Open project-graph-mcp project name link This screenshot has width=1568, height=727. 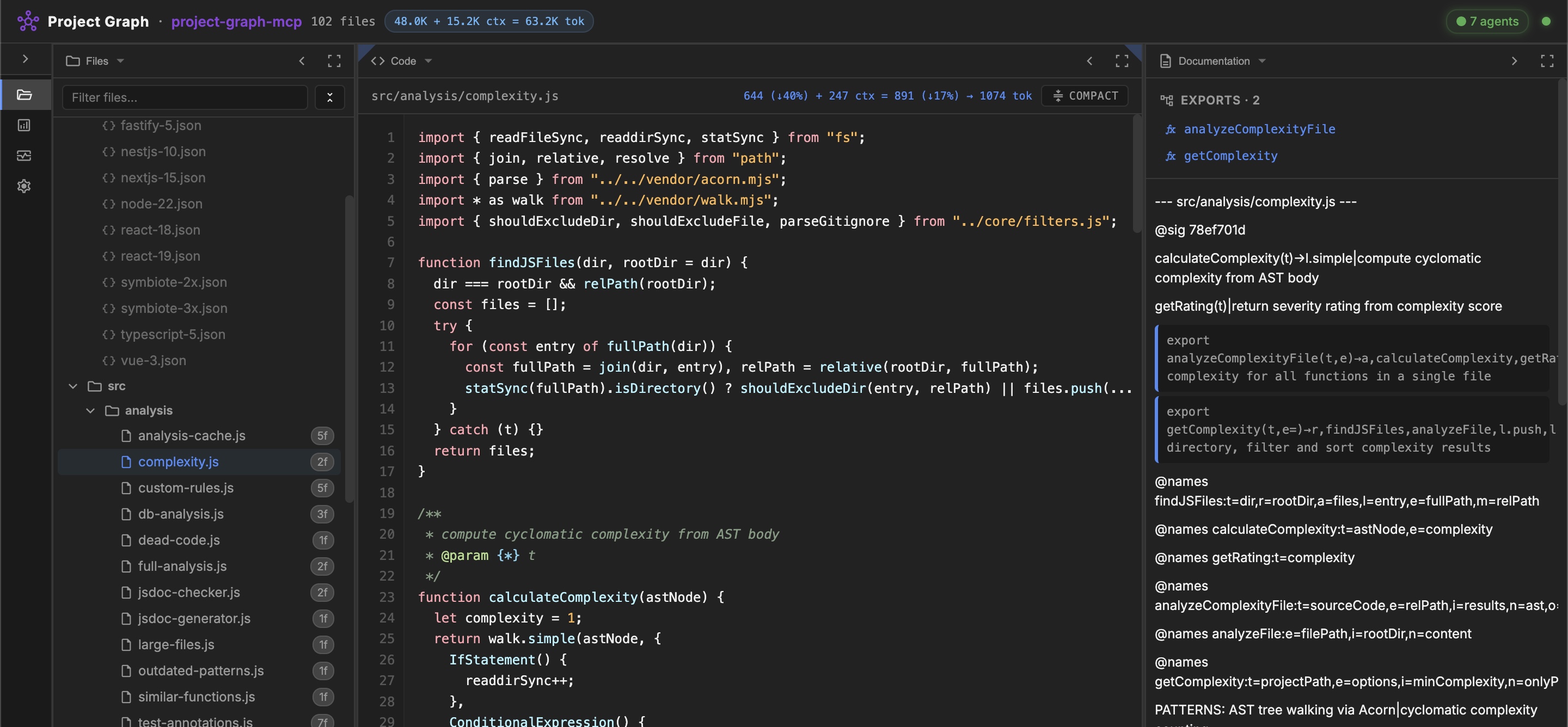(236, 21)
